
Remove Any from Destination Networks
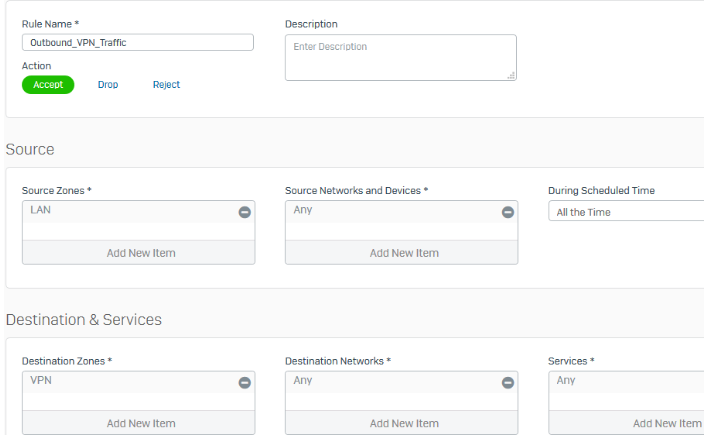coord(507,382)
